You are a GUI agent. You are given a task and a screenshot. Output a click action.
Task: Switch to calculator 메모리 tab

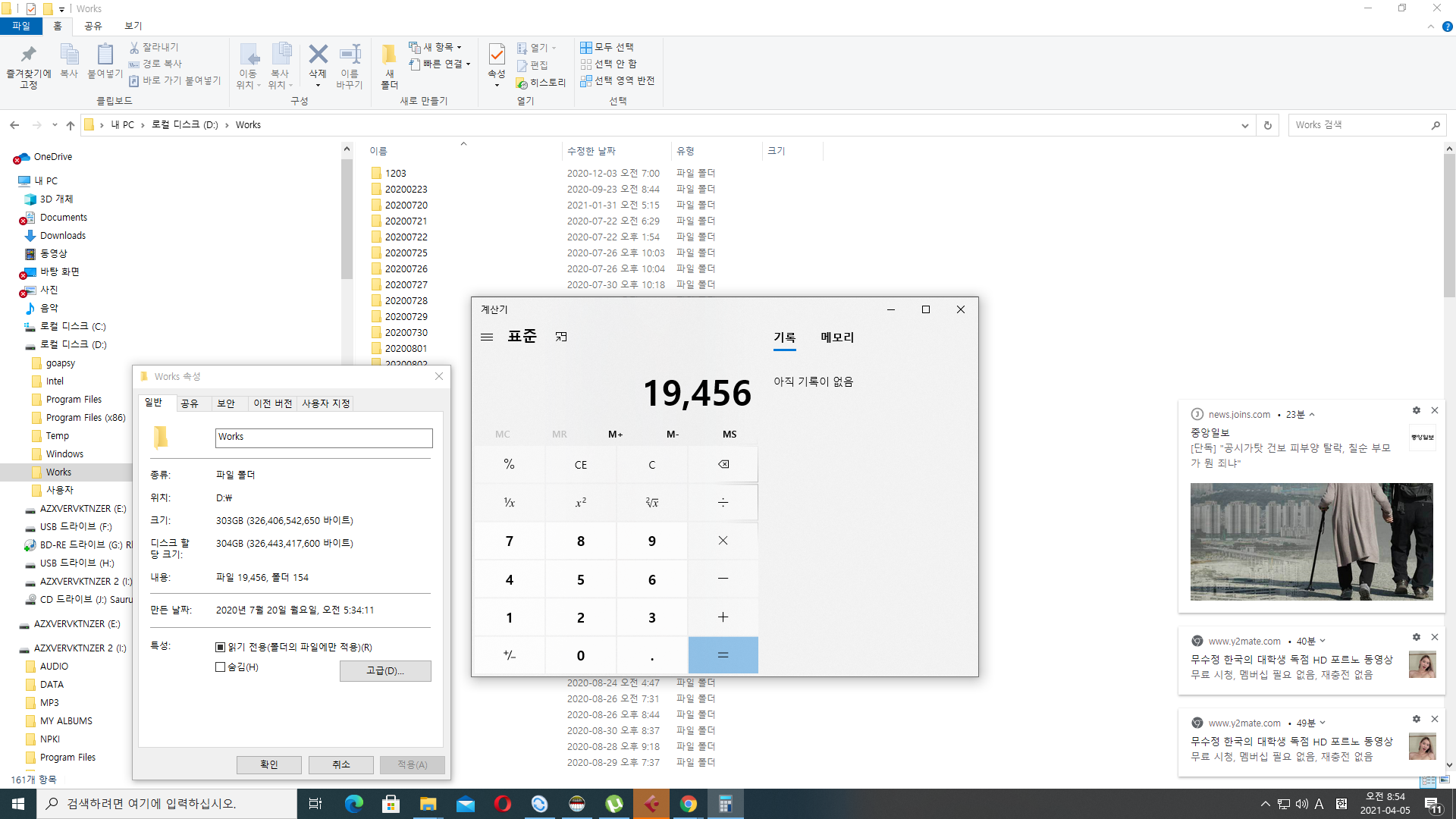[x=836, y=337]
